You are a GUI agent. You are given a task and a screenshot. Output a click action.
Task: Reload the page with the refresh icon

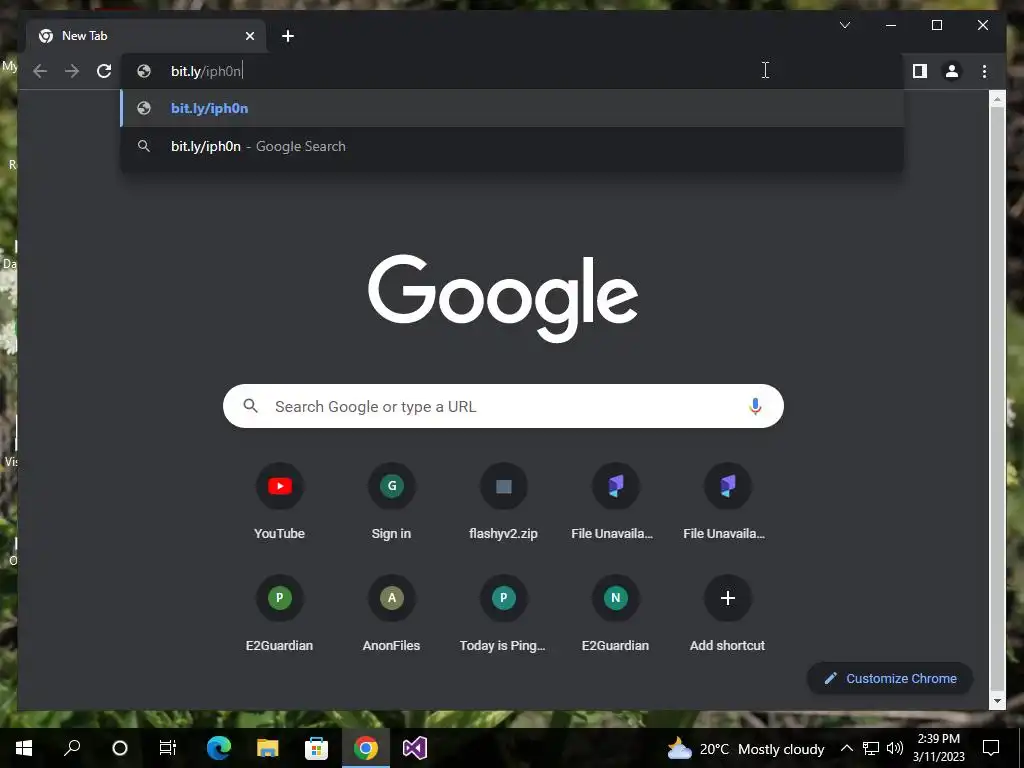(x=104, y=71)
